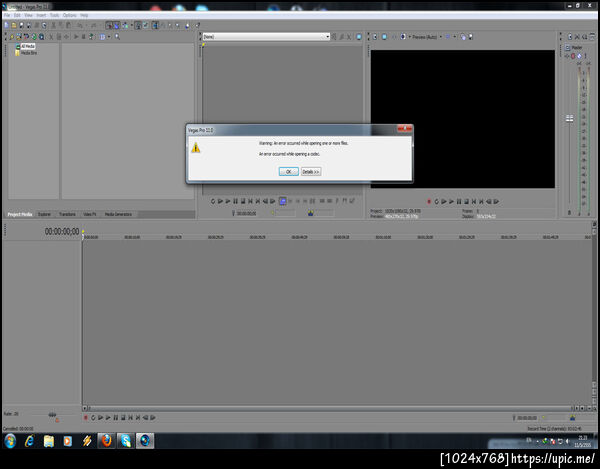Open the Insert menu
The image size is (600, 469).
point(41,15)
